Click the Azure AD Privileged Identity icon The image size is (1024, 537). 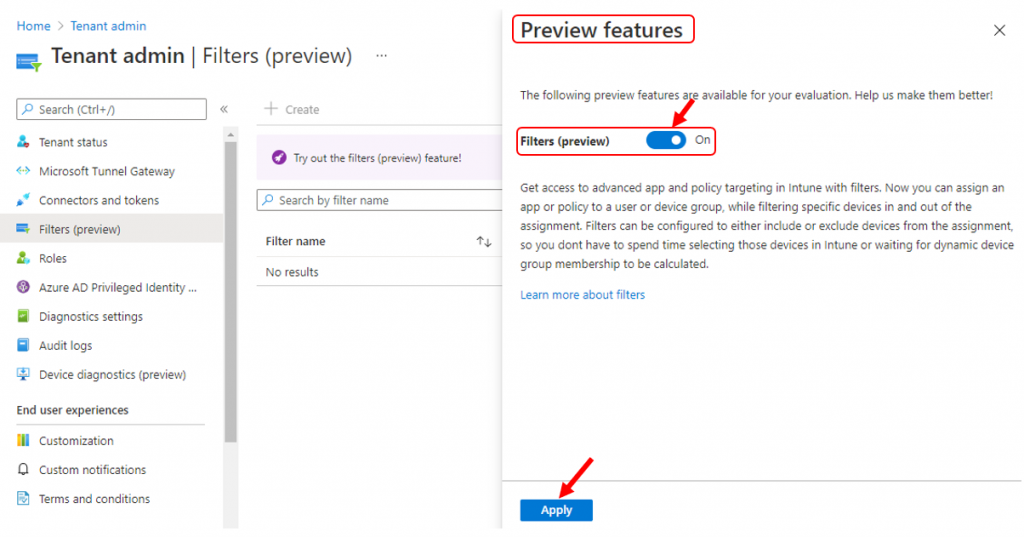tap(23, 287)
